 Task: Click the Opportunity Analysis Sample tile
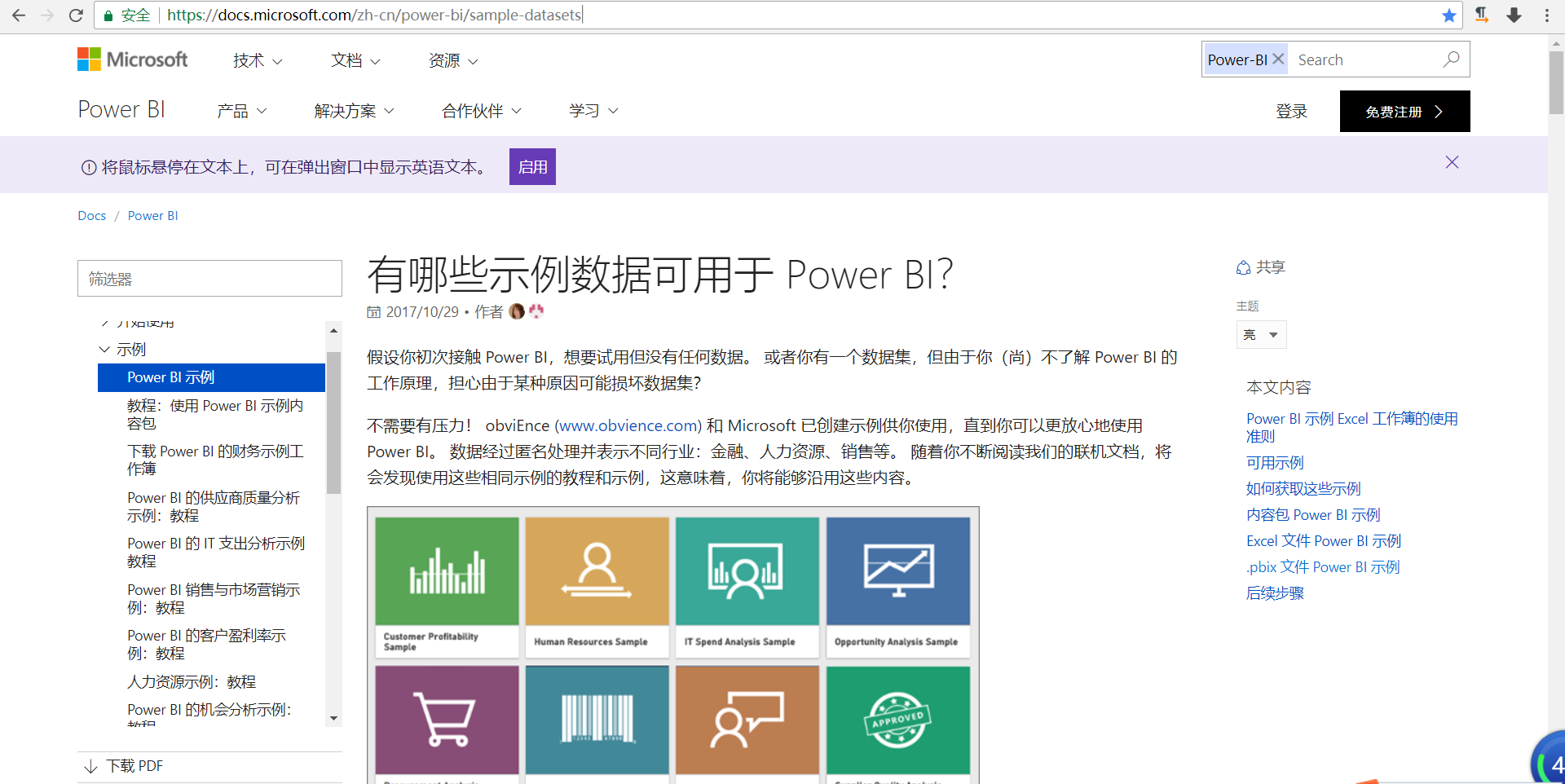click(x=898, y=587)
